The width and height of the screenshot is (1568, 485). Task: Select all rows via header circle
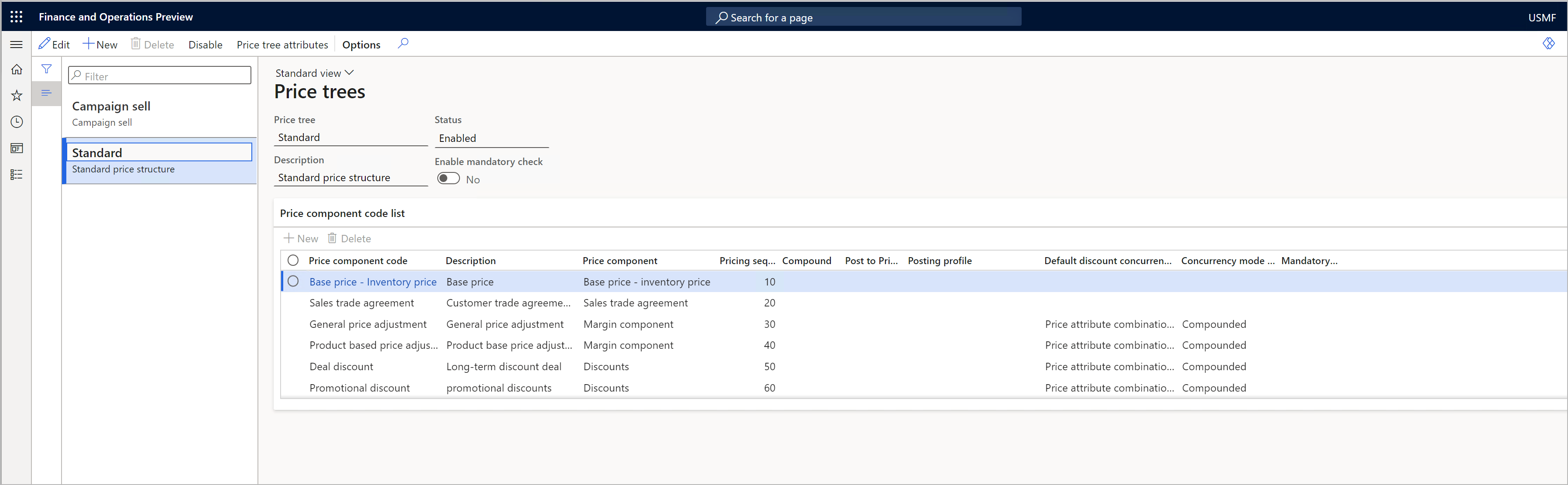(293, 261)
